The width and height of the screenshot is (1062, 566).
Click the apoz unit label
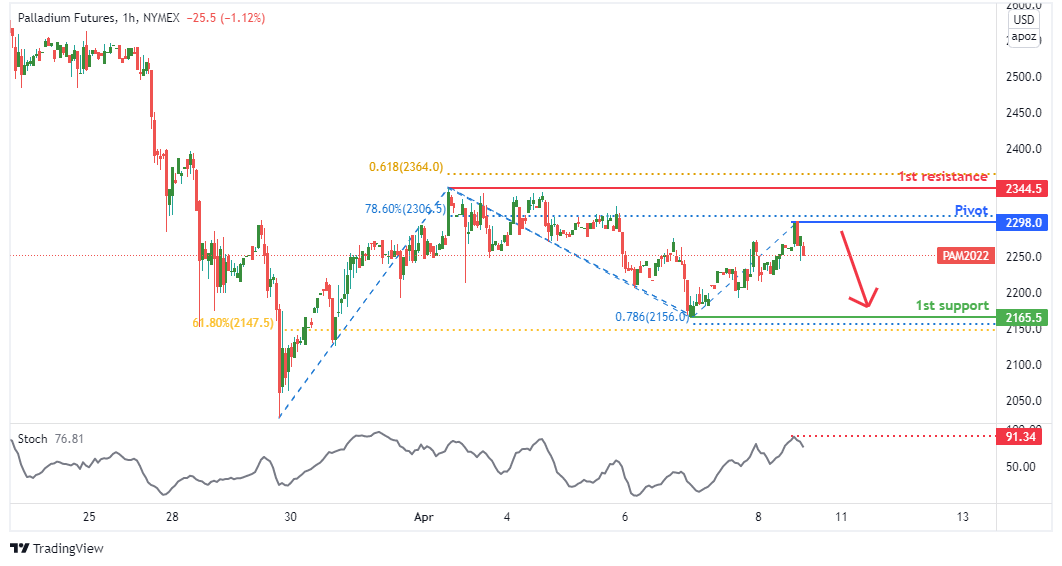click(1023, 37)
